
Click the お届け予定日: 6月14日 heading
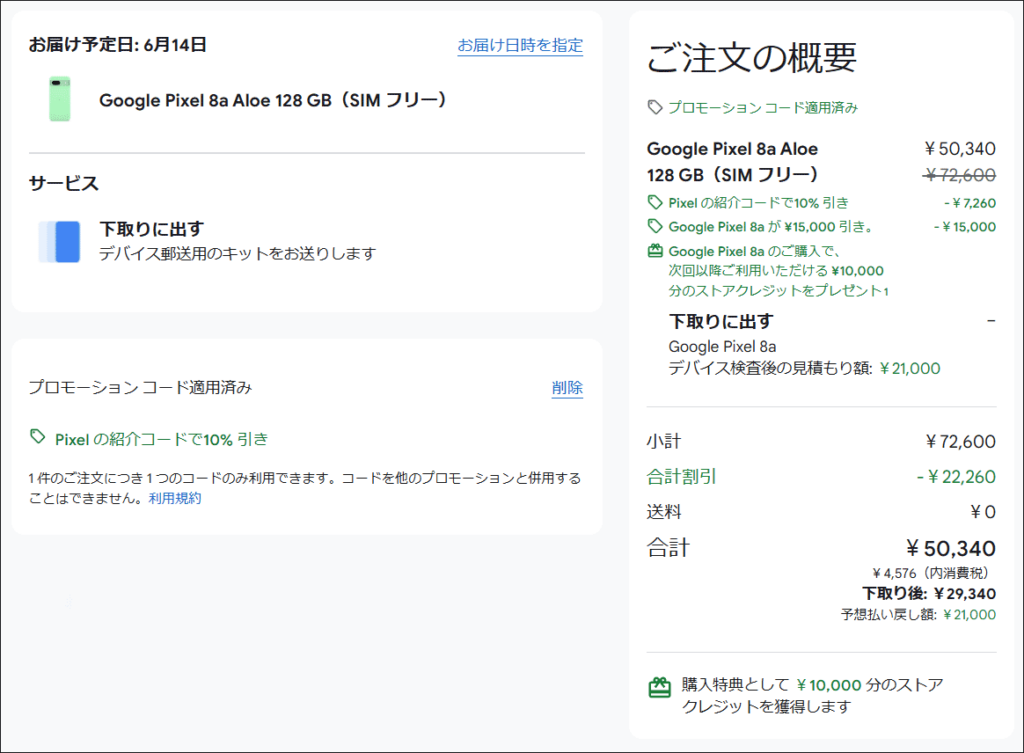pos(118,44)
